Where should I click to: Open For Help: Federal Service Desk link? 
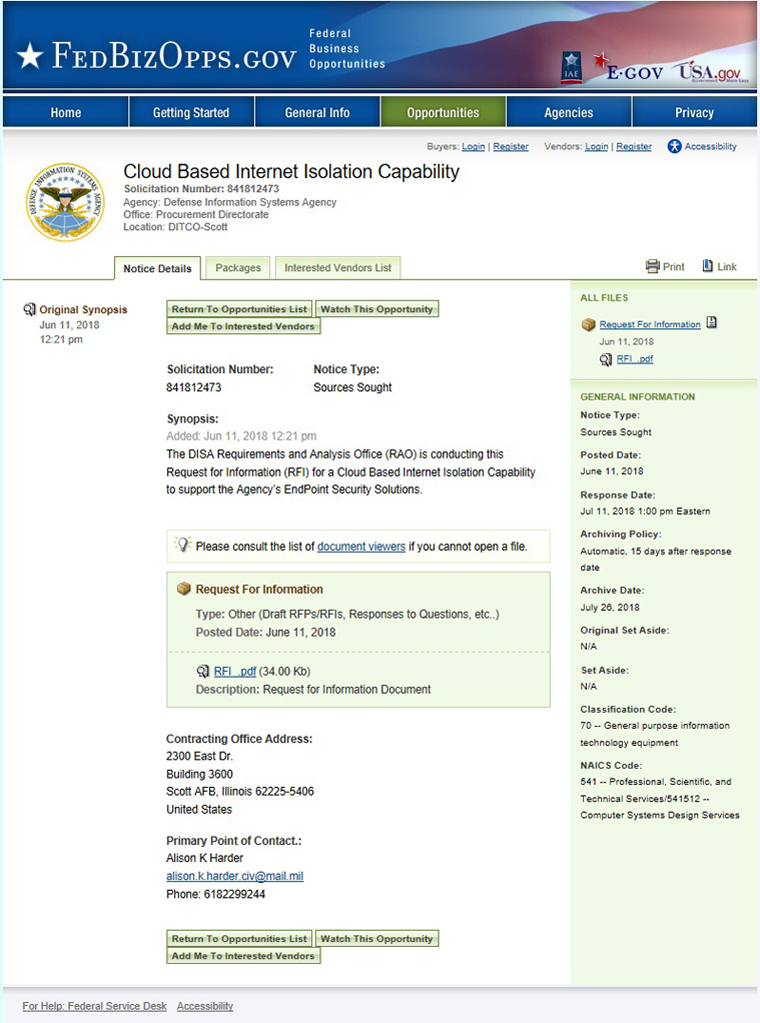95,1006
